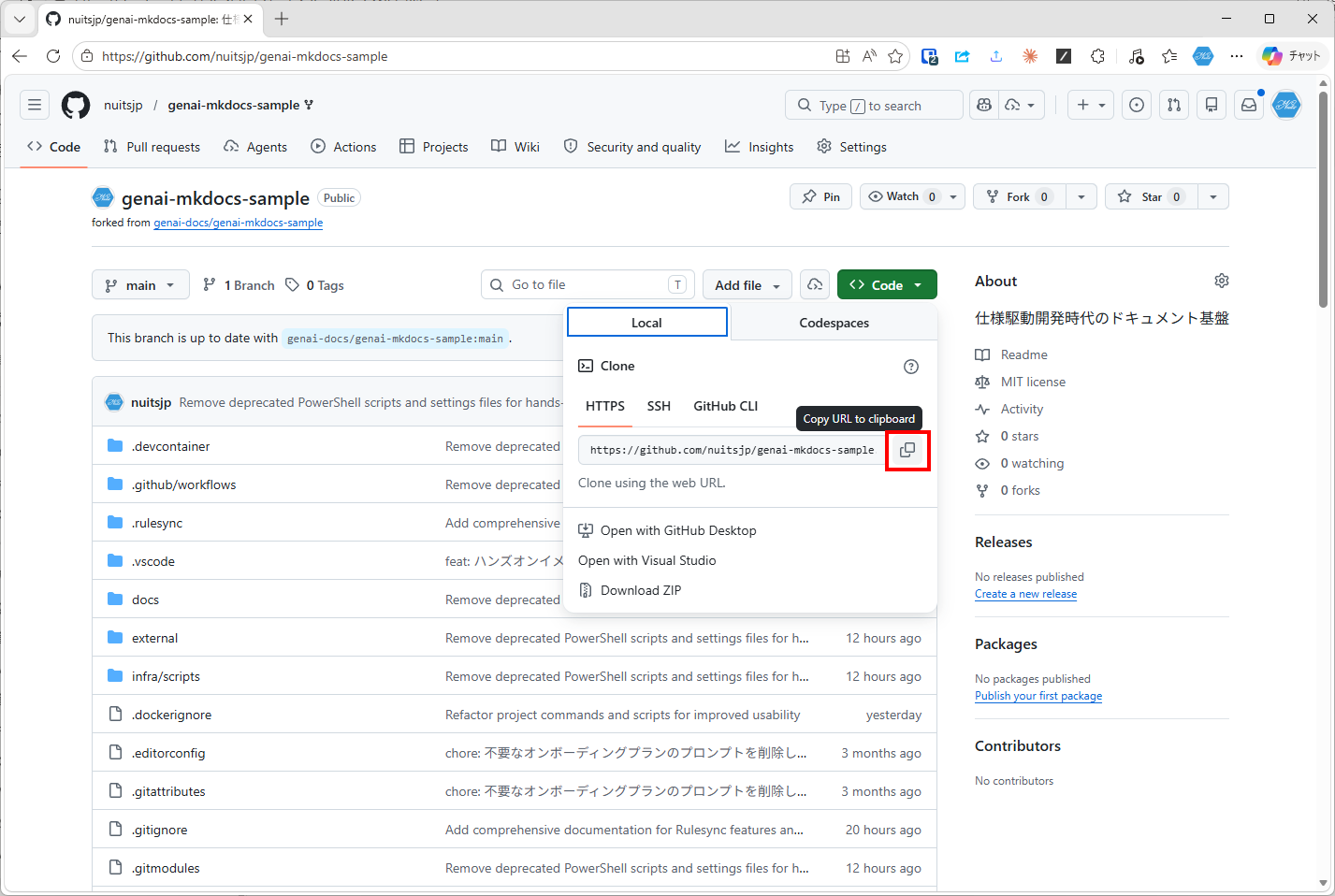Click Download ZIP
1335x896 pixels.
(640, 590)
